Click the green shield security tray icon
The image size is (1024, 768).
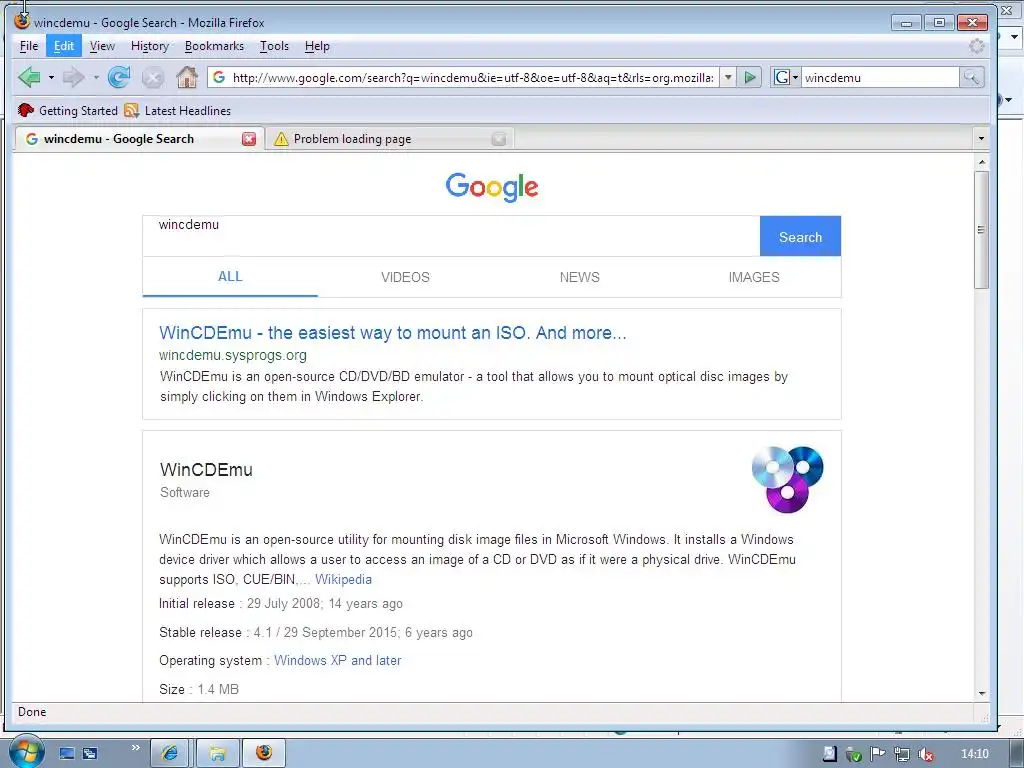coord(854,754)
